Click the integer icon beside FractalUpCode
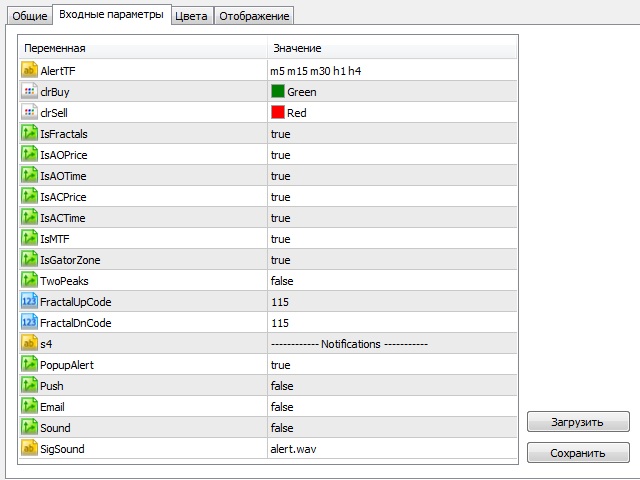640x480 pixels. pos(29,301)
